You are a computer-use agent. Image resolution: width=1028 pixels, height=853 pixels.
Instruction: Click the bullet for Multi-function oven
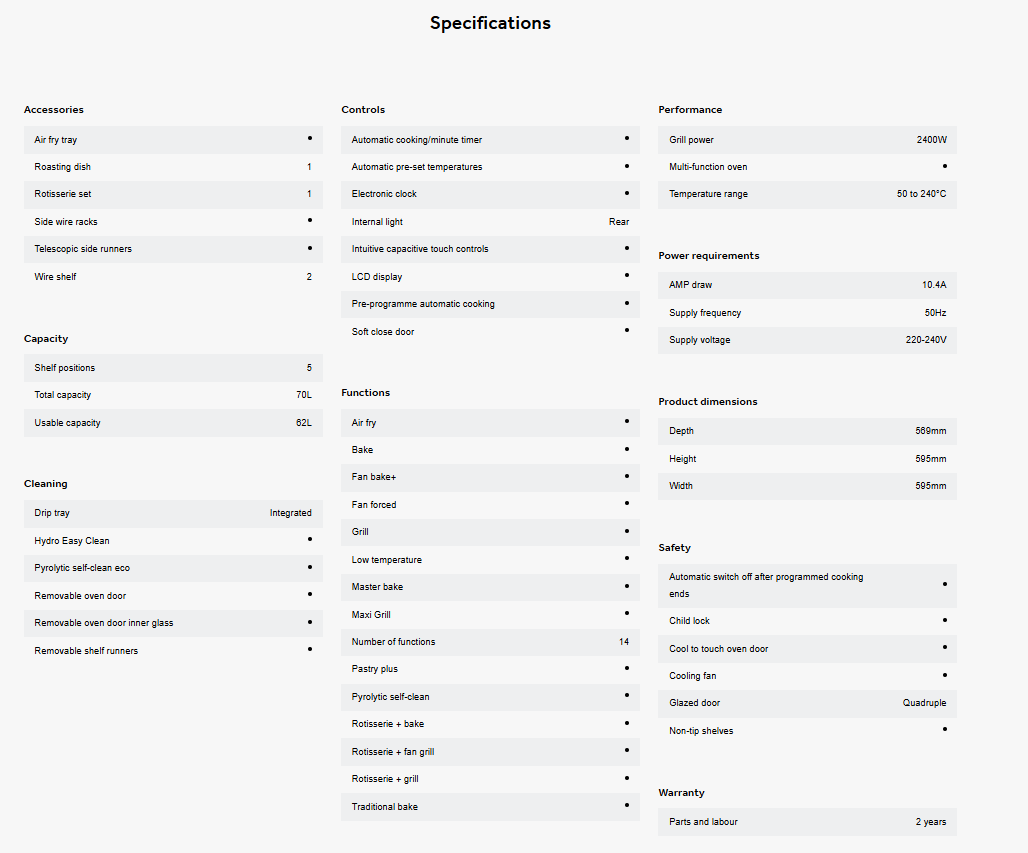tap(944, 166)
